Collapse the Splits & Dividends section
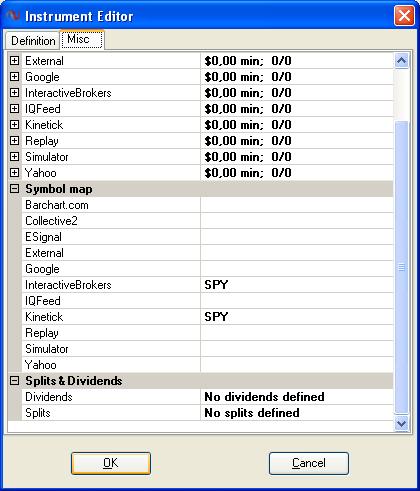Screen dimensions: 420x491 (x=14, y=381)
